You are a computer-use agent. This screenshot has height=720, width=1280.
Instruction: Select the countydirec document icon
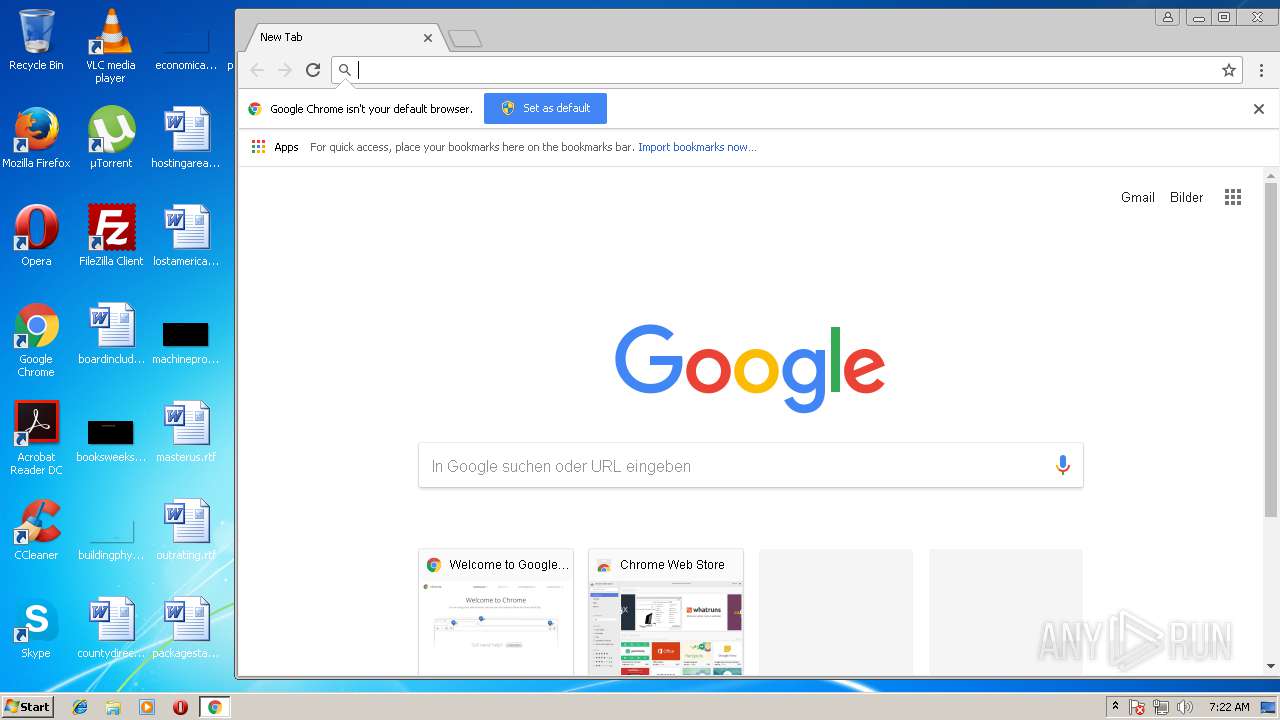click(111, 628)
